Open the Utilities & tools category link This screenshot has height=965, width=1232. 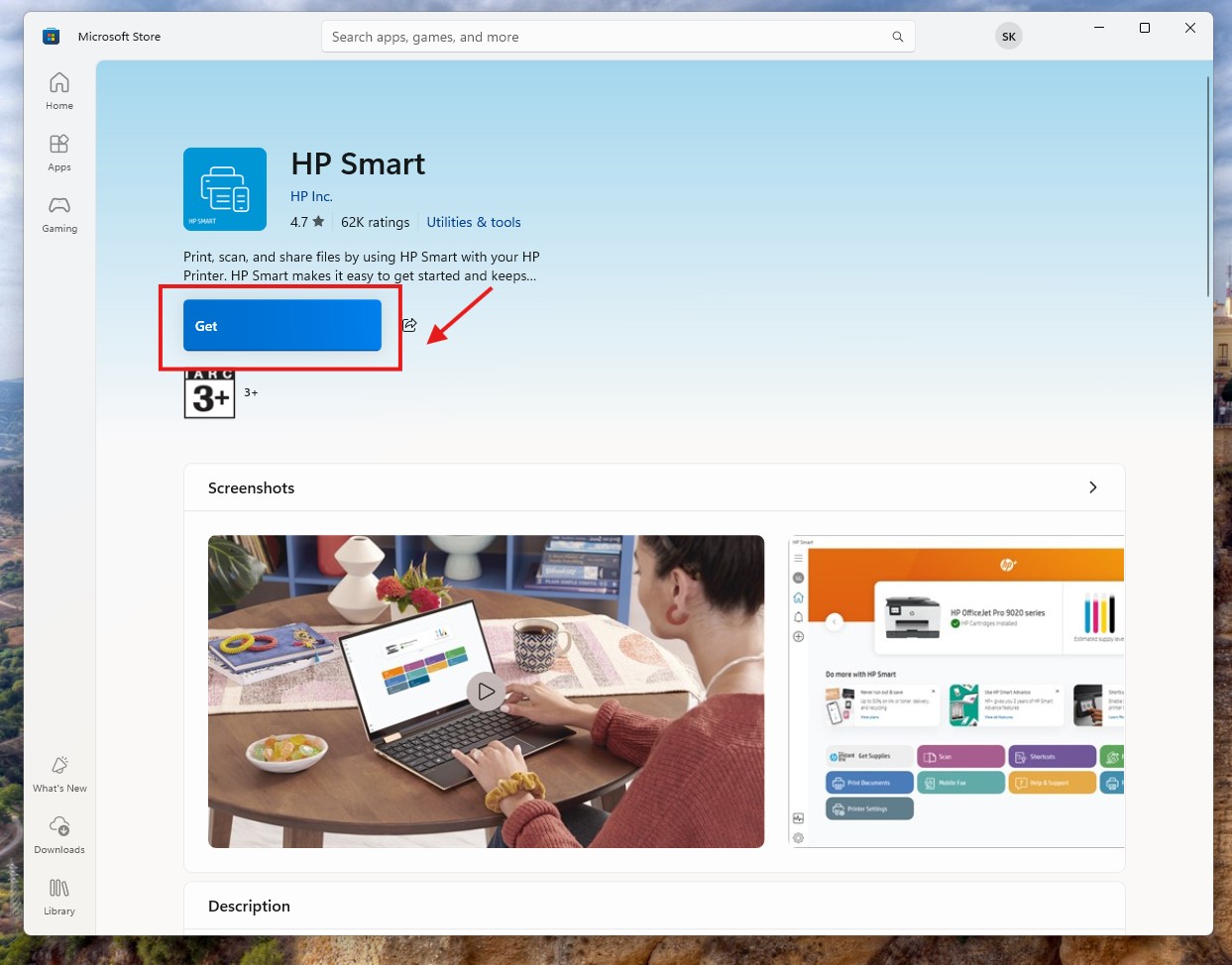tap(473, 222)
